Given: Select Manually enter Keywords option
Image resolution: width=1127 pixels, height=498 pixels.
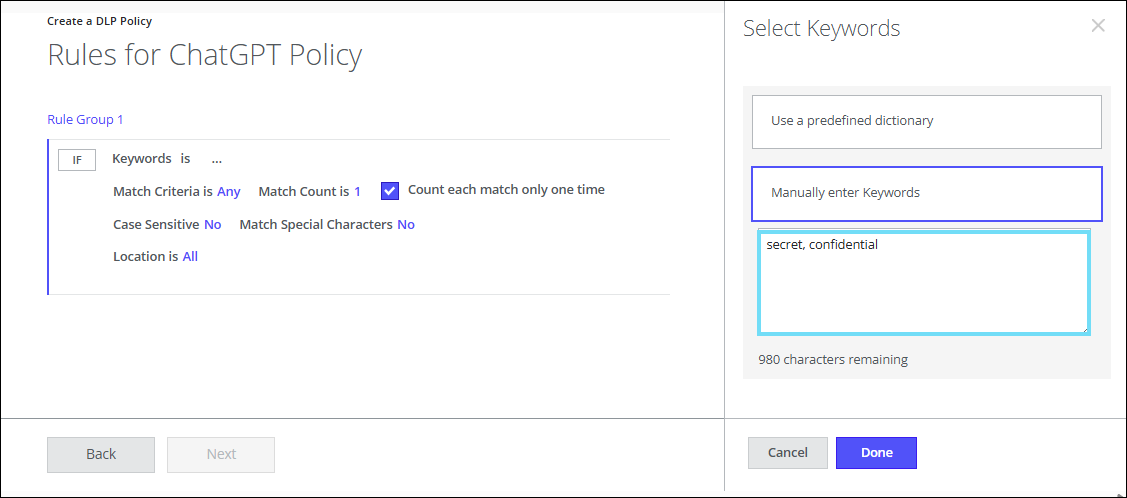Looking at the screenshot, I should [x=926, y=193].
